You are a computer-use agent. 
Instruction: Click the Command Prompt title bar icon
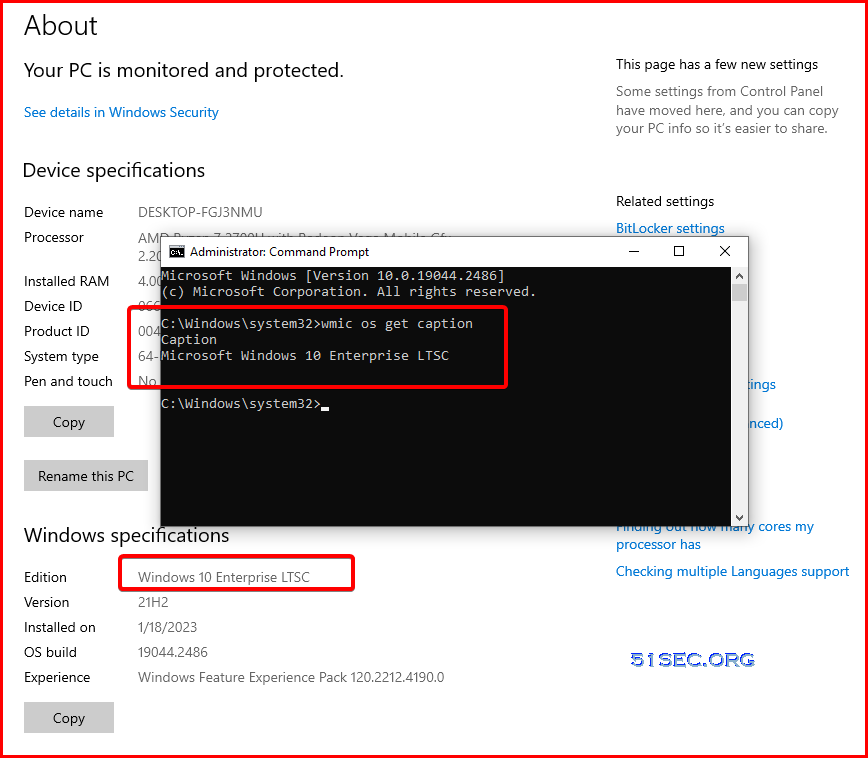coord(177,252)
